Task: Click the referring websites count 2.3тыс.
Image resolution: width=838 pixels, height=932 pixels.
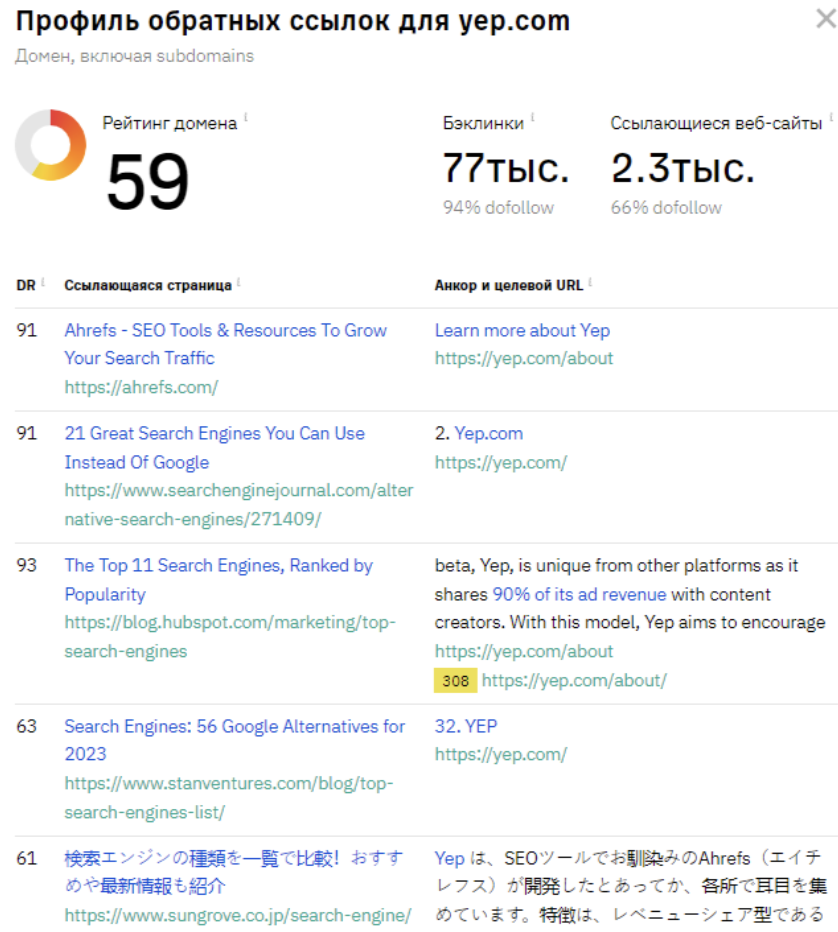Action: pos(683,168)
